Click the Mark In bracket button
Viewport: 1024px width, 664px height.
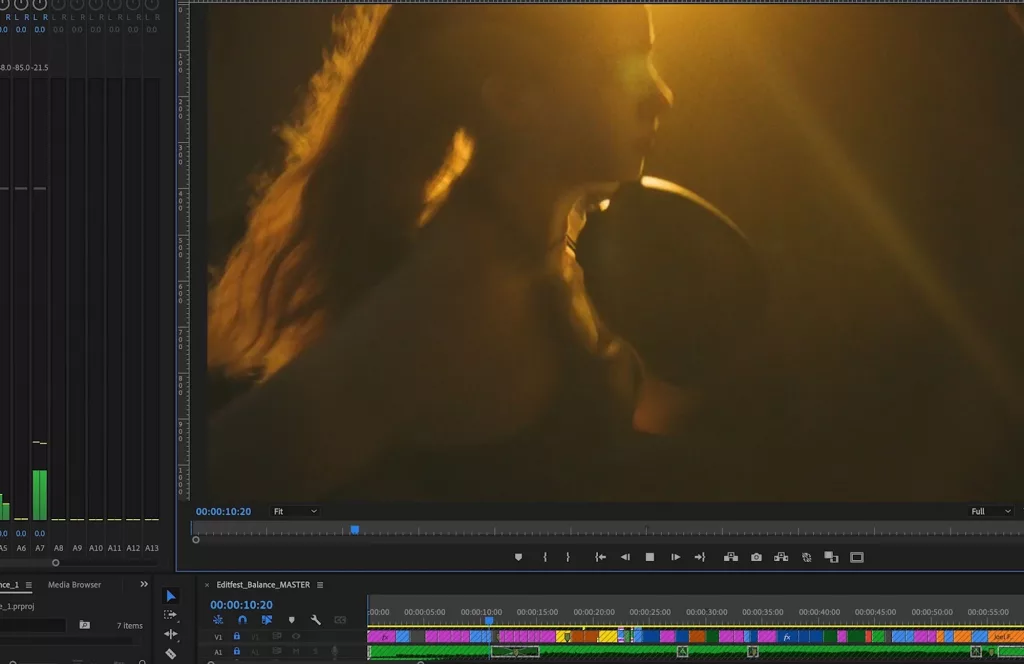coord(545,557)
